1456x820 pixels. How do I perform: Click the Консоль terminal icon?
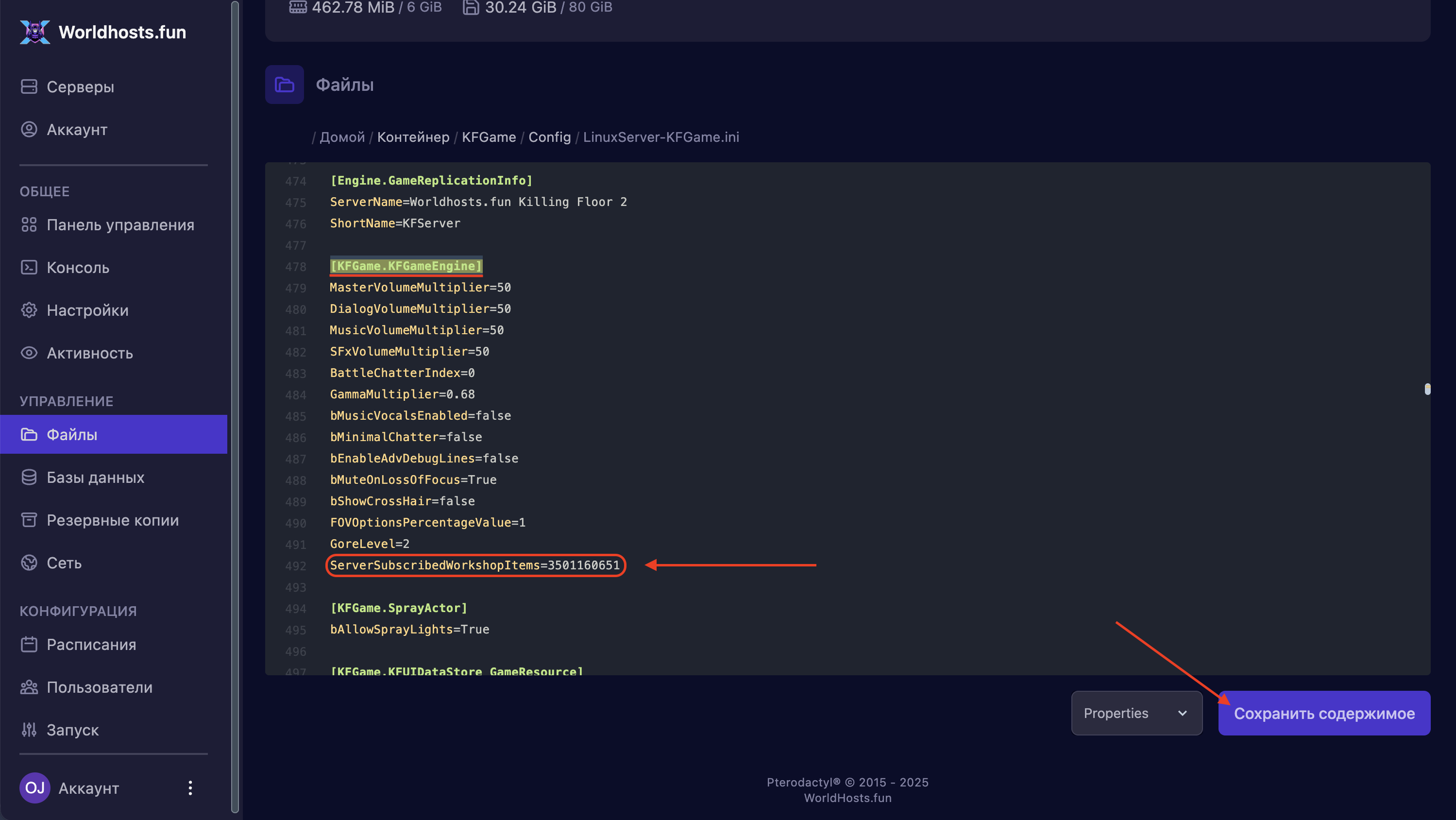pyautogui.click(x=29, y=268)
